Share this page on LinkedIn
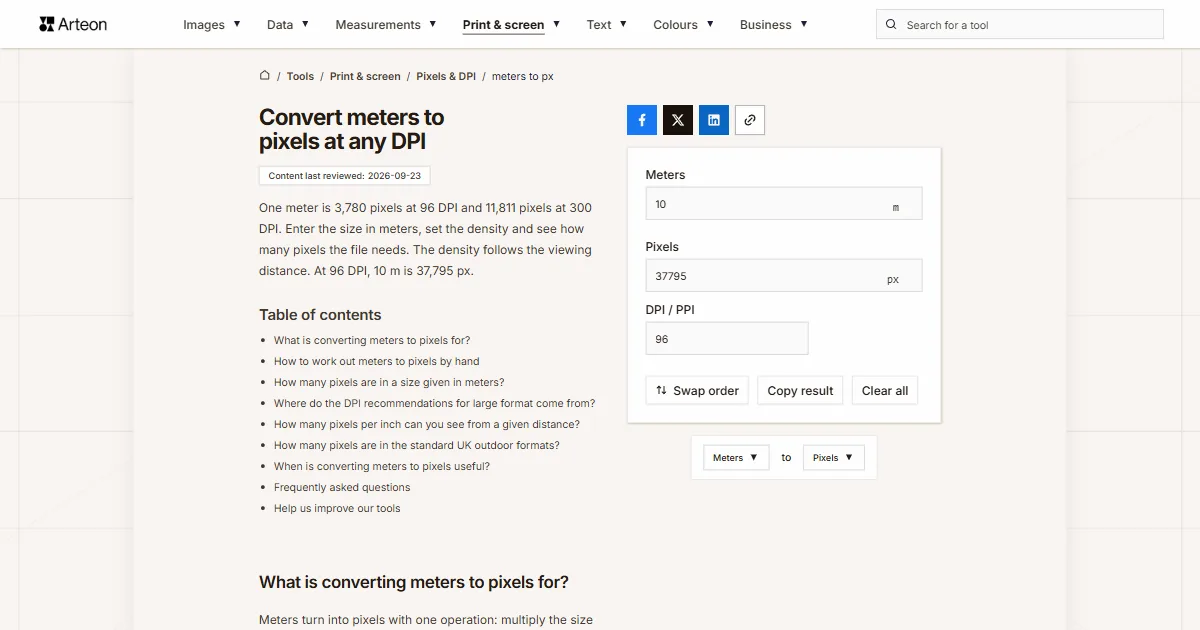Screen dimensions: 1200x630 [x=714, y=120]
